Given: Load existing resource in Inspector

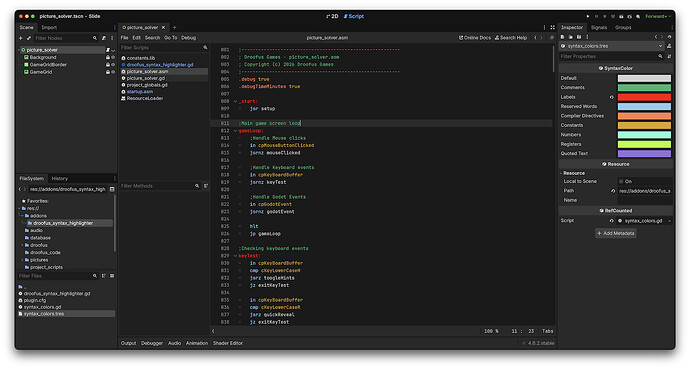Looking at the screenshot, I should [x=571, y=37].
